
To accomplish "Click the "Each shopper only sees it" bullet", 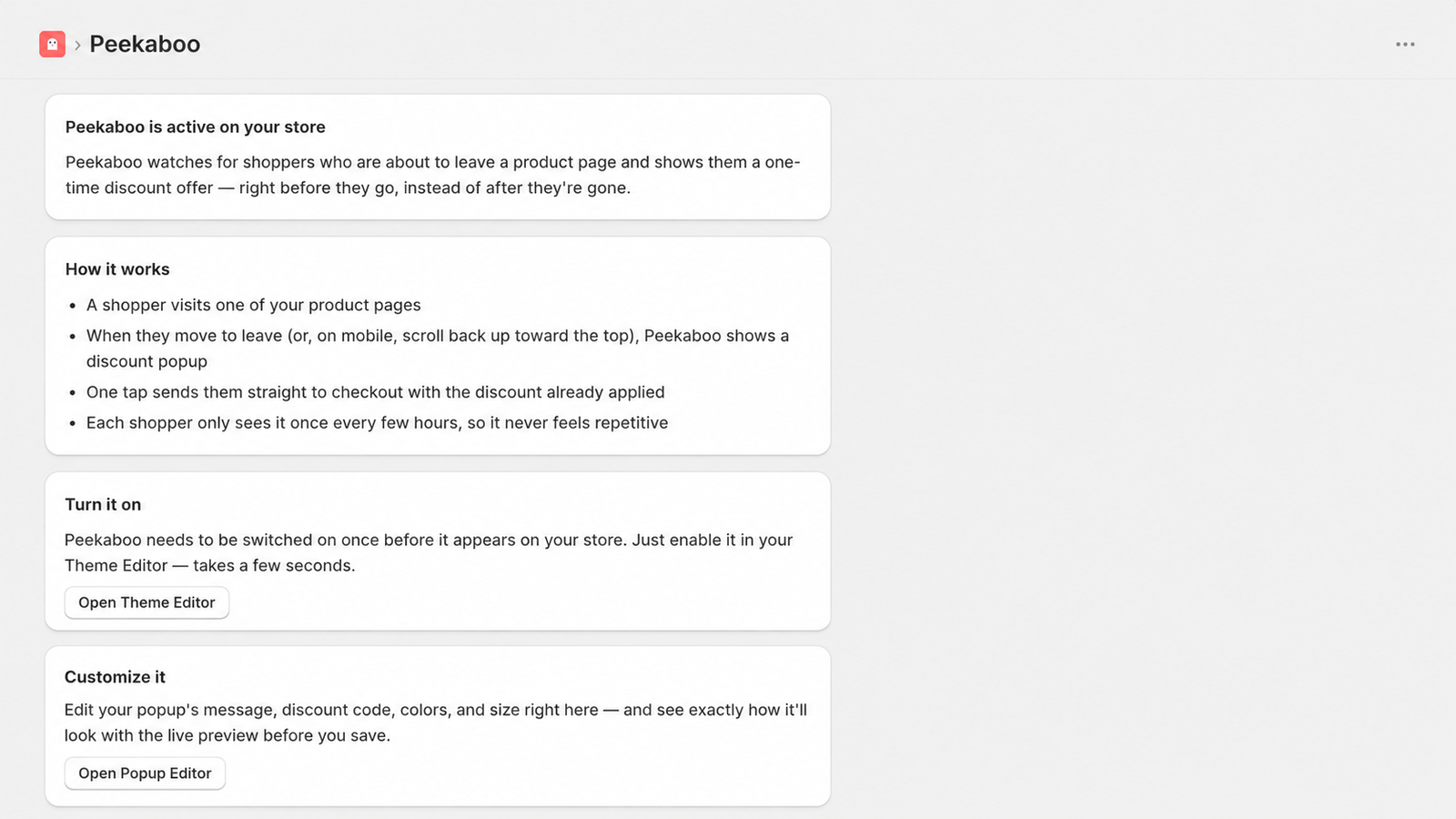I will pyautogui.click(x=377, y=423).
